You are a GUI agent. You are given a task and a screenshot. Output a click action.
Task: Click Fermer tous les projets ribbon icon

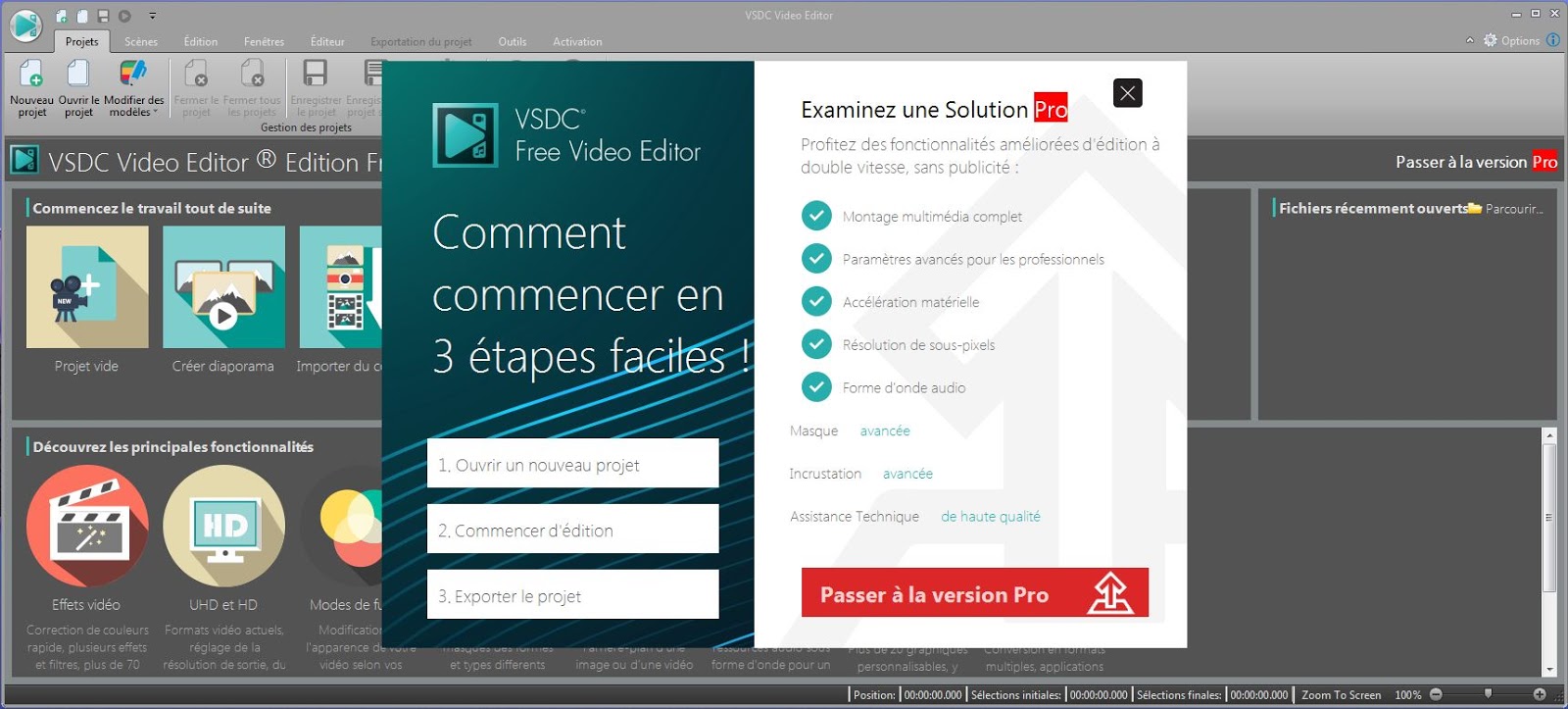(x=252, y=87)
